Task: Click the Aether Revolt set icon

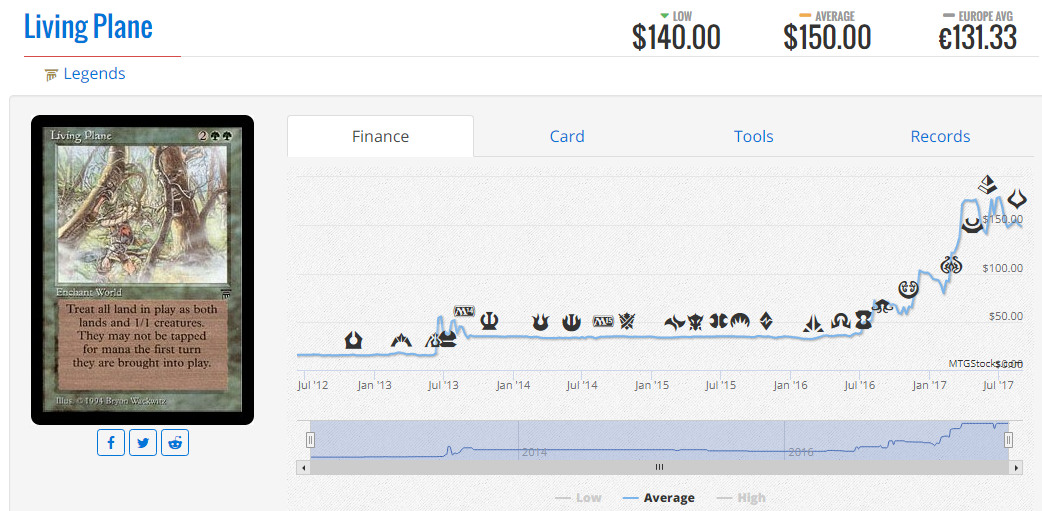Action: pyautogui.click(x=952, y=265)
